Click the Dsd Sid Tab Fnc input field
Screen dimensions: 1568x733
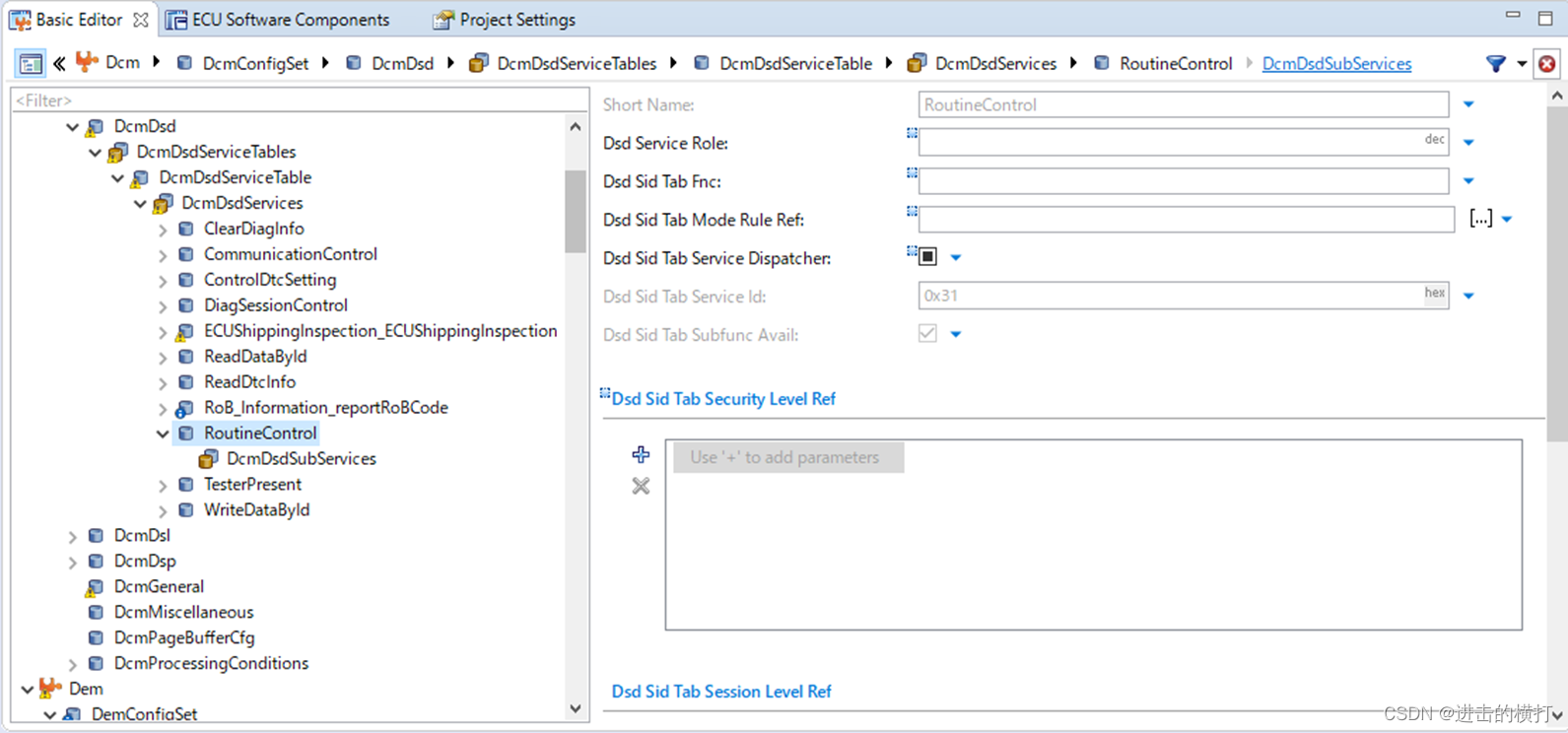[x=1184, y=181]
